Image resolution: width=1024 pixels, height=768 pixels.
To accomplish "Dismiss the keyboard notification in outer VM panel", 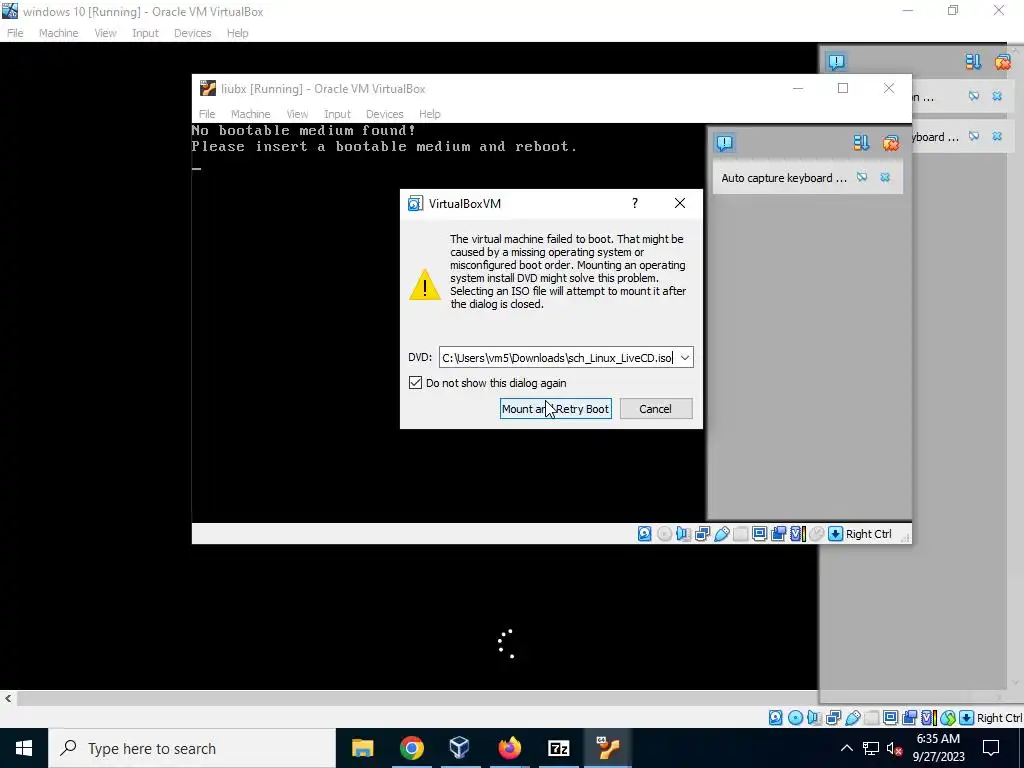I will coord(997,136).
